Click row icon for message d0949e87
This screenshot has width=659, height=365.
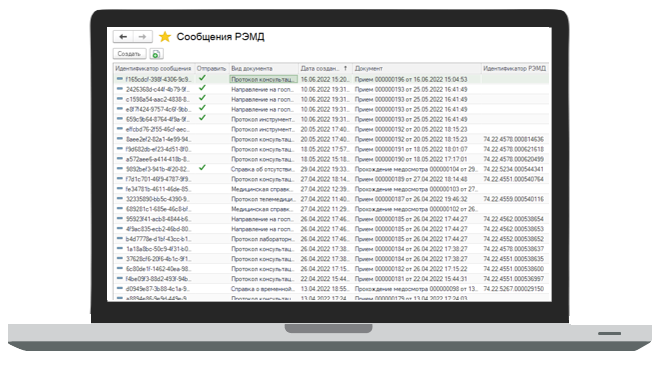[x=120, y=288]
